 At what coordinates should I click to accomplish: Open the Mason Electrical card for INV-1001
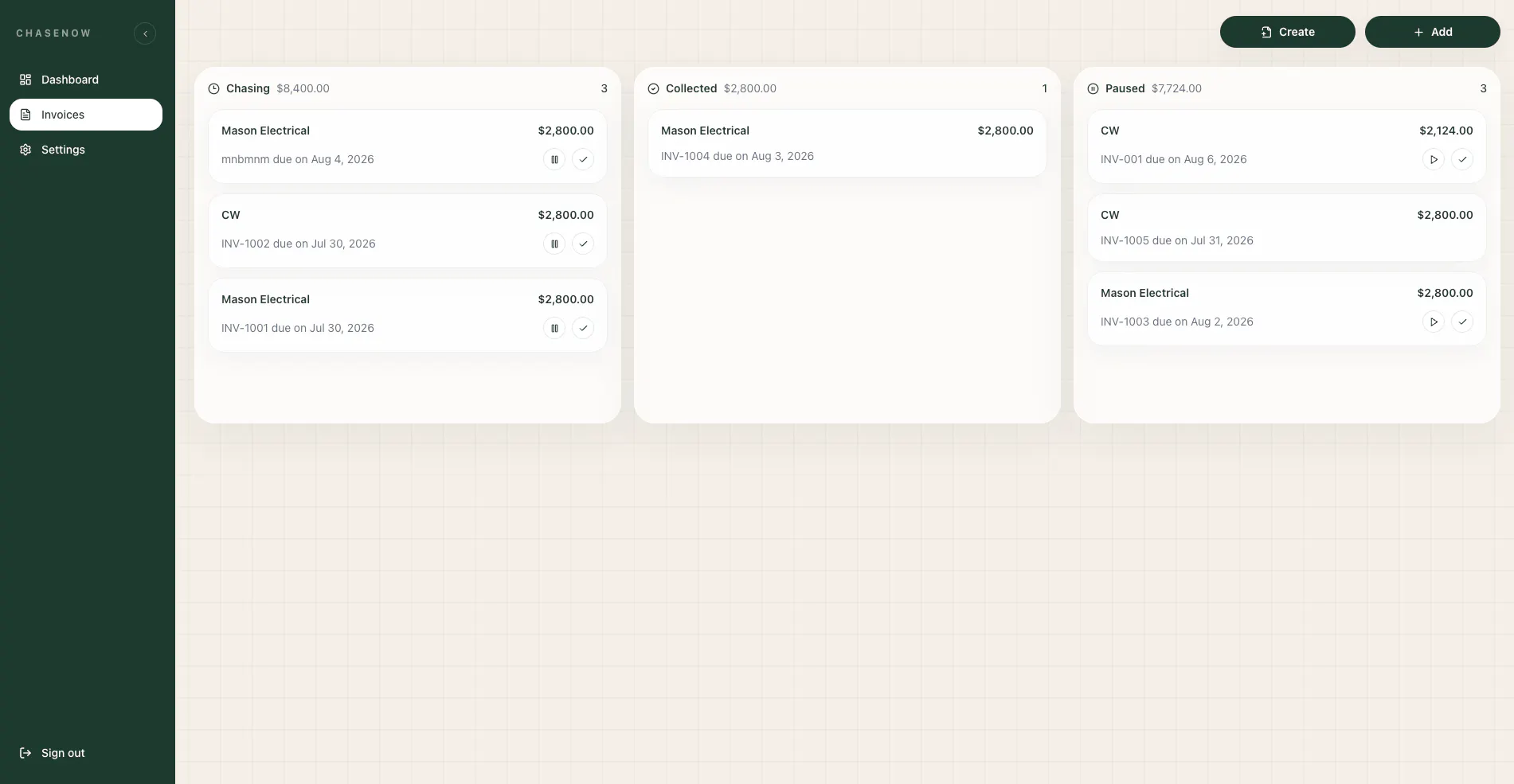408,315
